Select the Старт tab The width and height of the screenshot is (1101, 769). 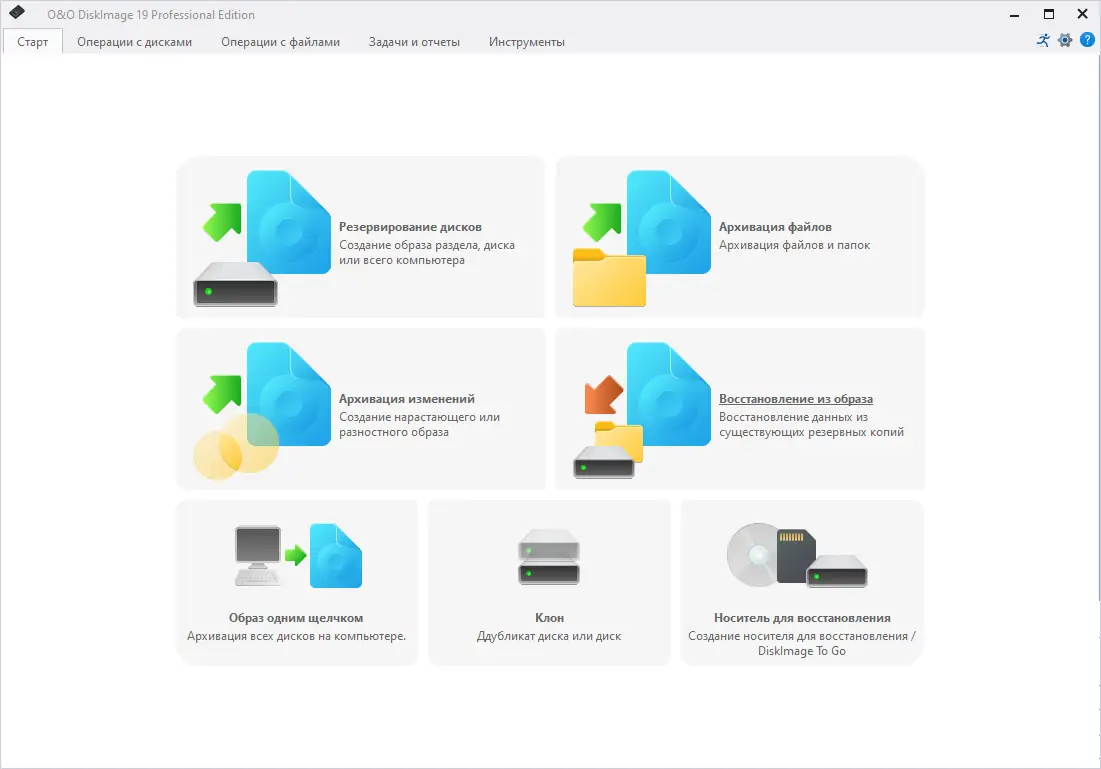point(32,42)
